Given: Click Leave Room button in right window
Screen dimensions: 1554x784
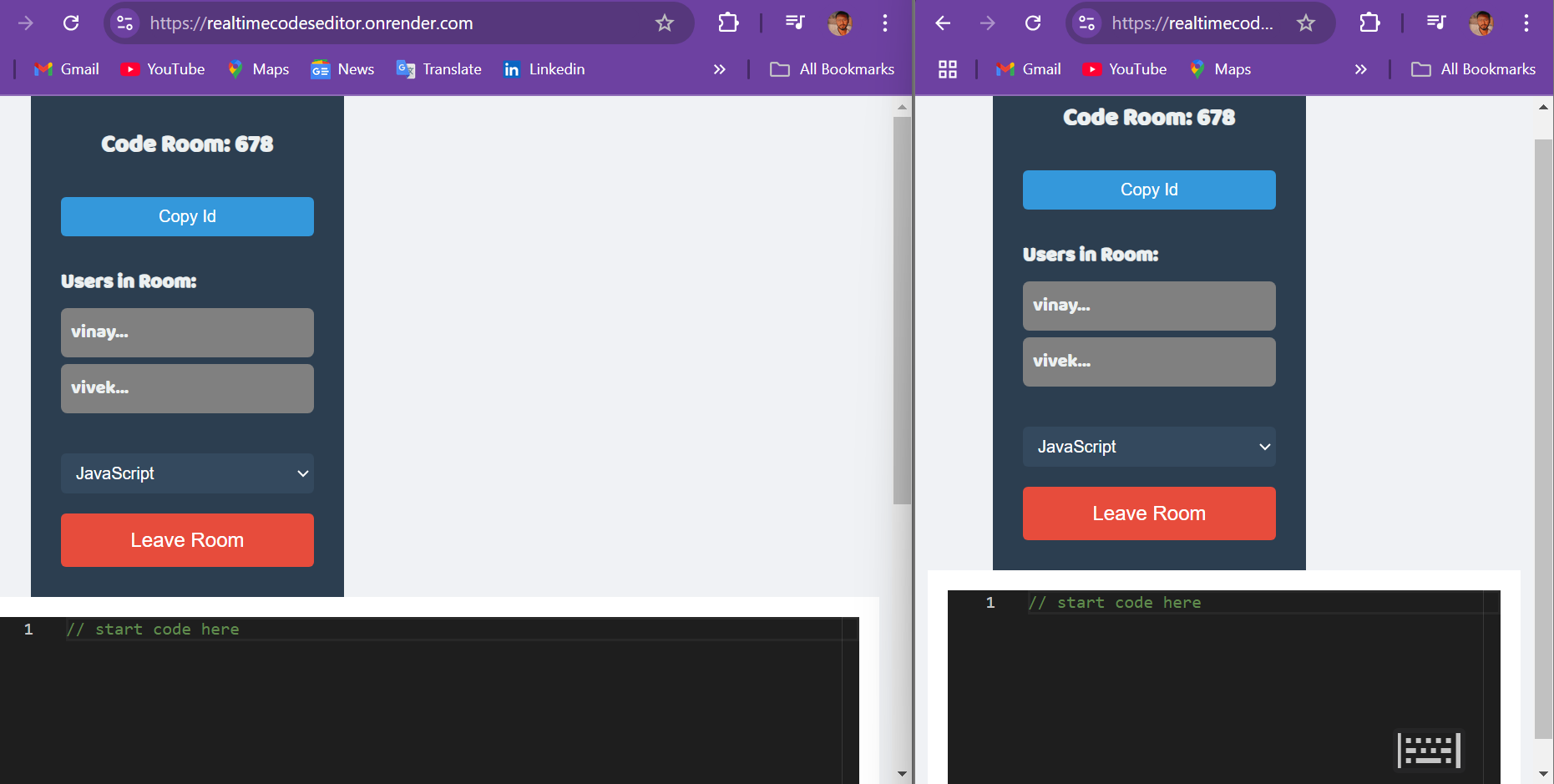Looking at the screenshot, I should pos(1149,513).
